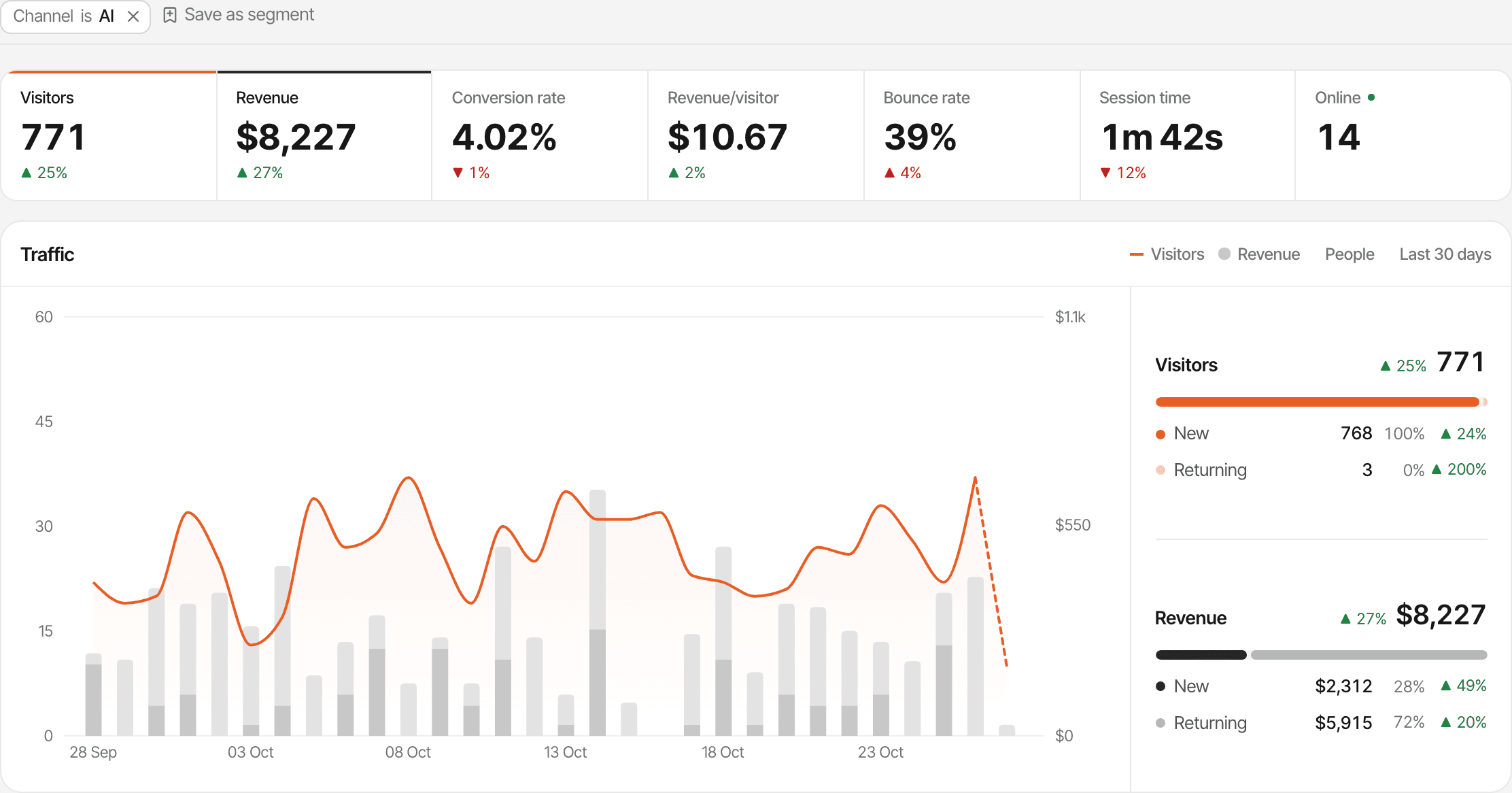This screenshot has width=1512, height=793.
Task: Select the Revenue/visitor metric card
Action: click(x=756, y=135)
